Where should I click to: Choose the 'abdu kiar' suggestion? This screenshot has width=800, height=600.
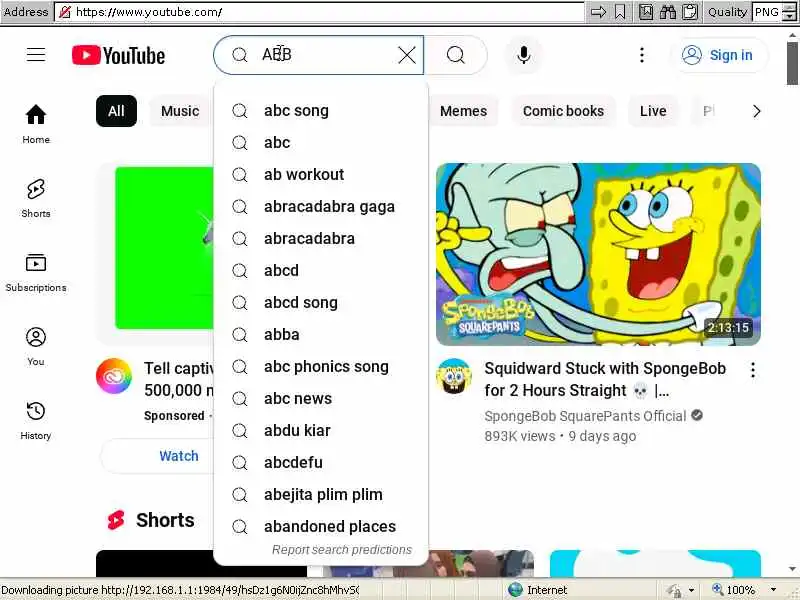click(x=321, y=431)
